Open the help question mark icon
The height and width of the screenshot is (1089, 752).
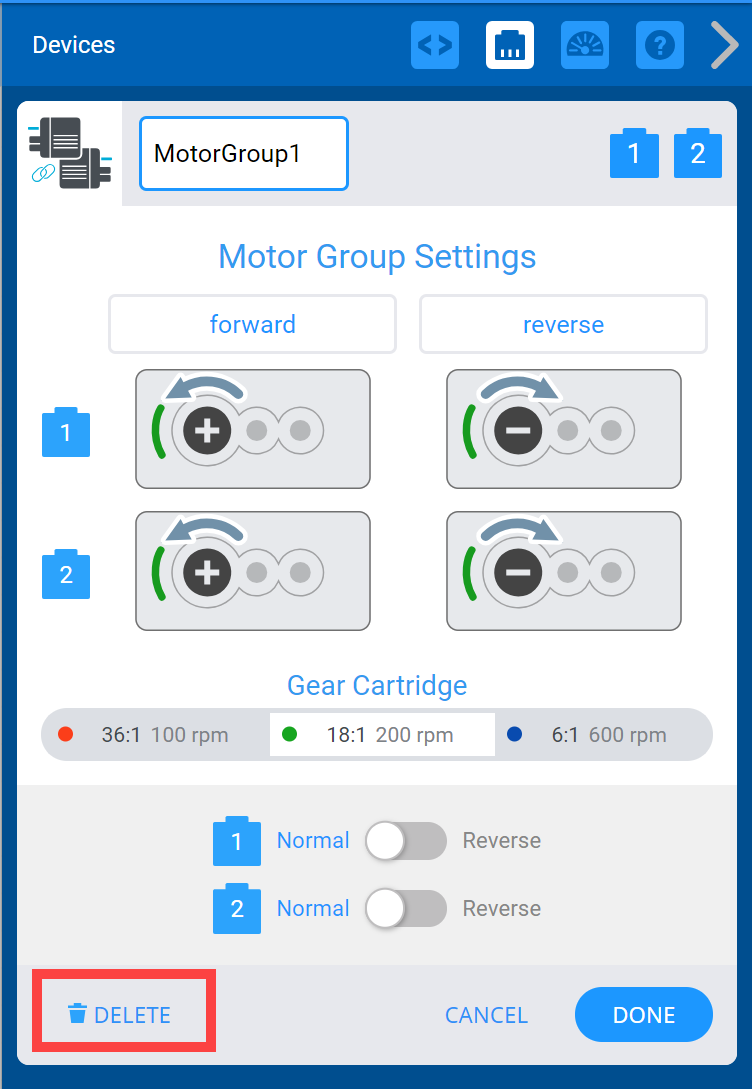660,45
